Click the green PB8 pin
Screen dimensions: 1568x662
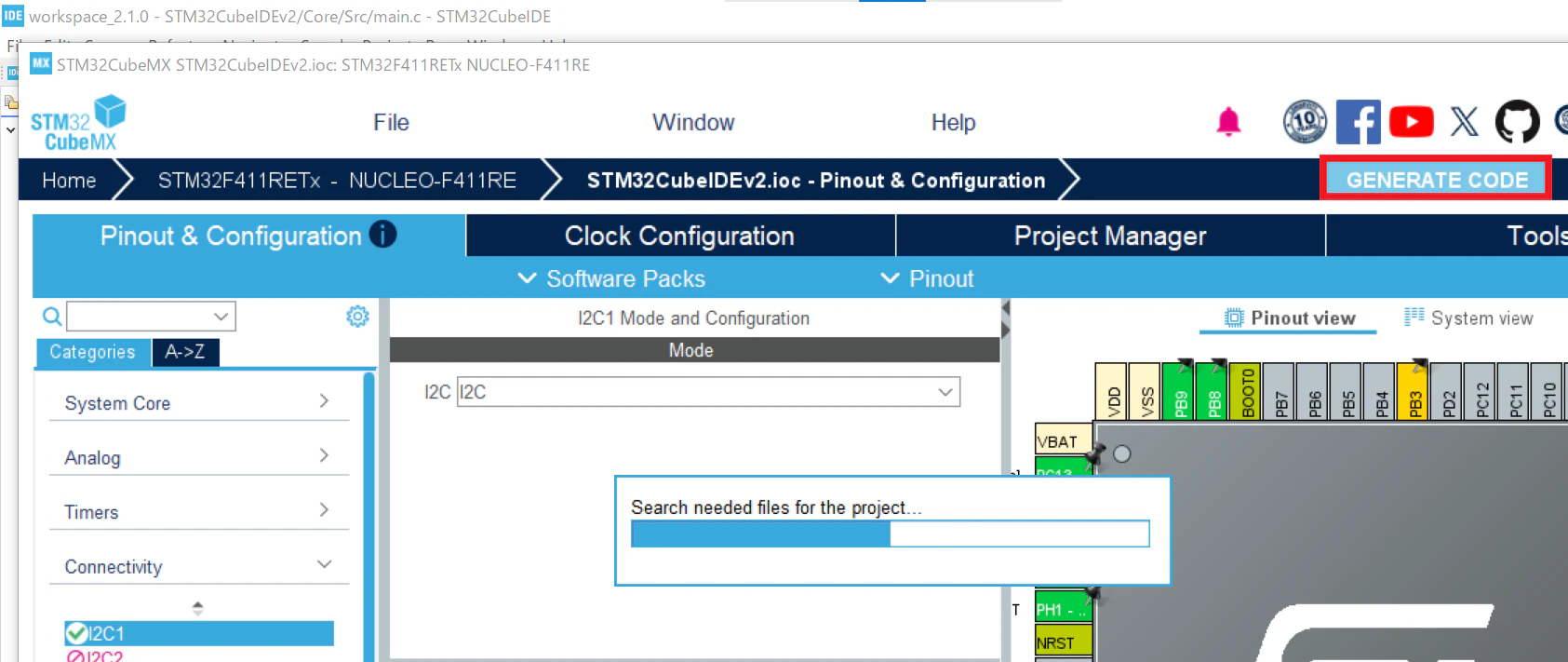click(1213, 392)
